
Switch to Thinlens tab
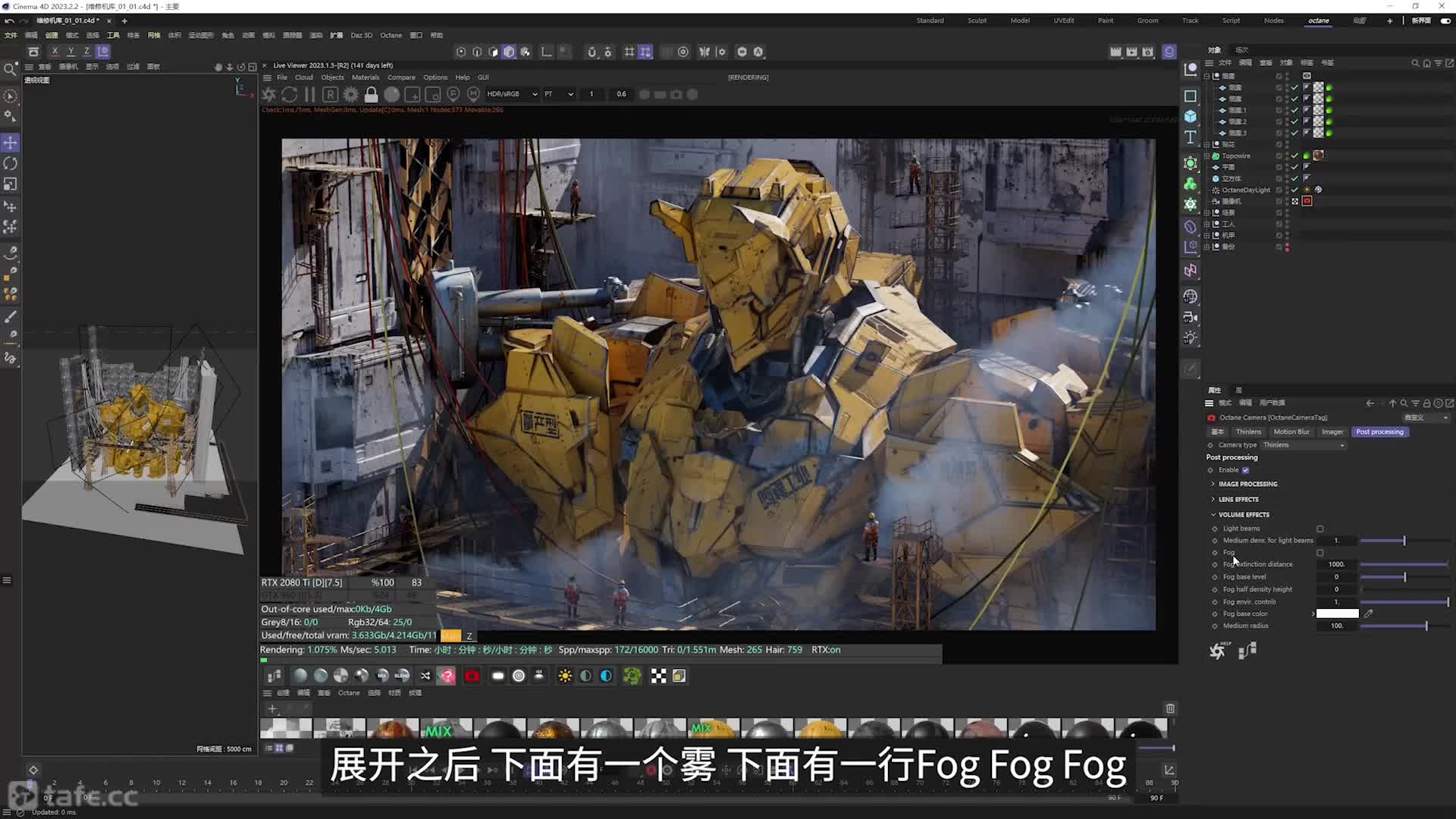pyautogui.click(x=1248, y=431)
